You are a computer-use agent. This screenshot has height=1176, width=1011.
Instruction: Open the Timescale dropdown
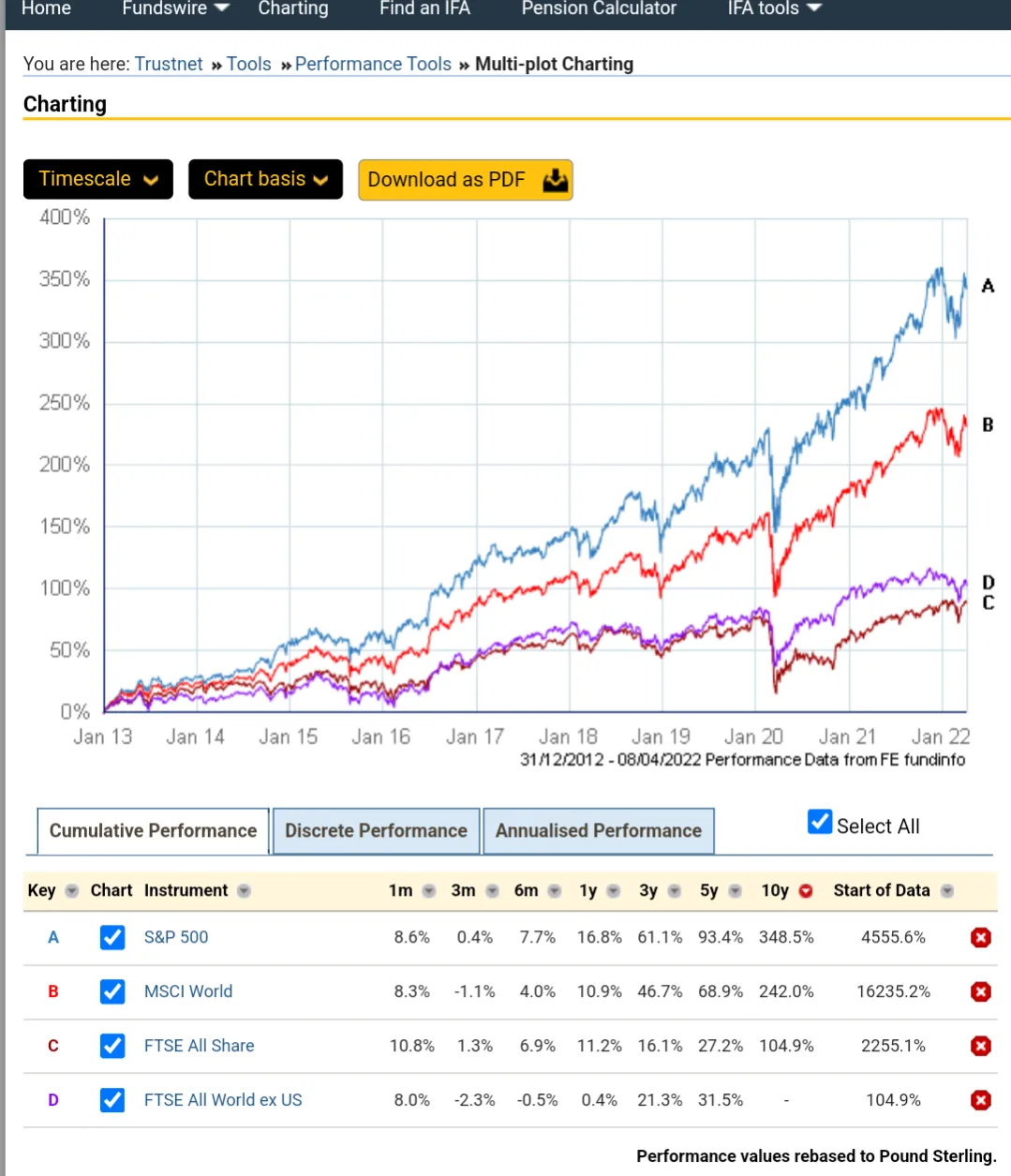(x=97, y=179)
